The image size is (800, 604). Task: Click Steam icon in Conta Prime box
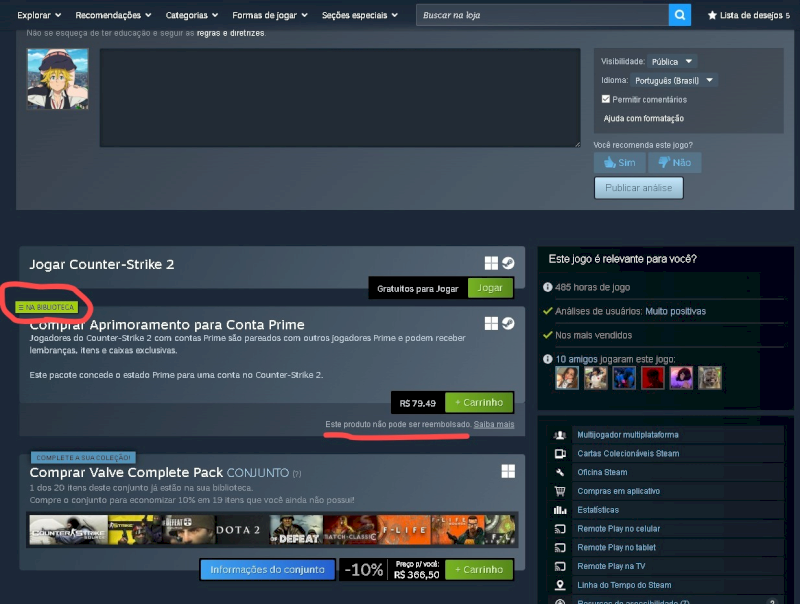click(508, 323)
